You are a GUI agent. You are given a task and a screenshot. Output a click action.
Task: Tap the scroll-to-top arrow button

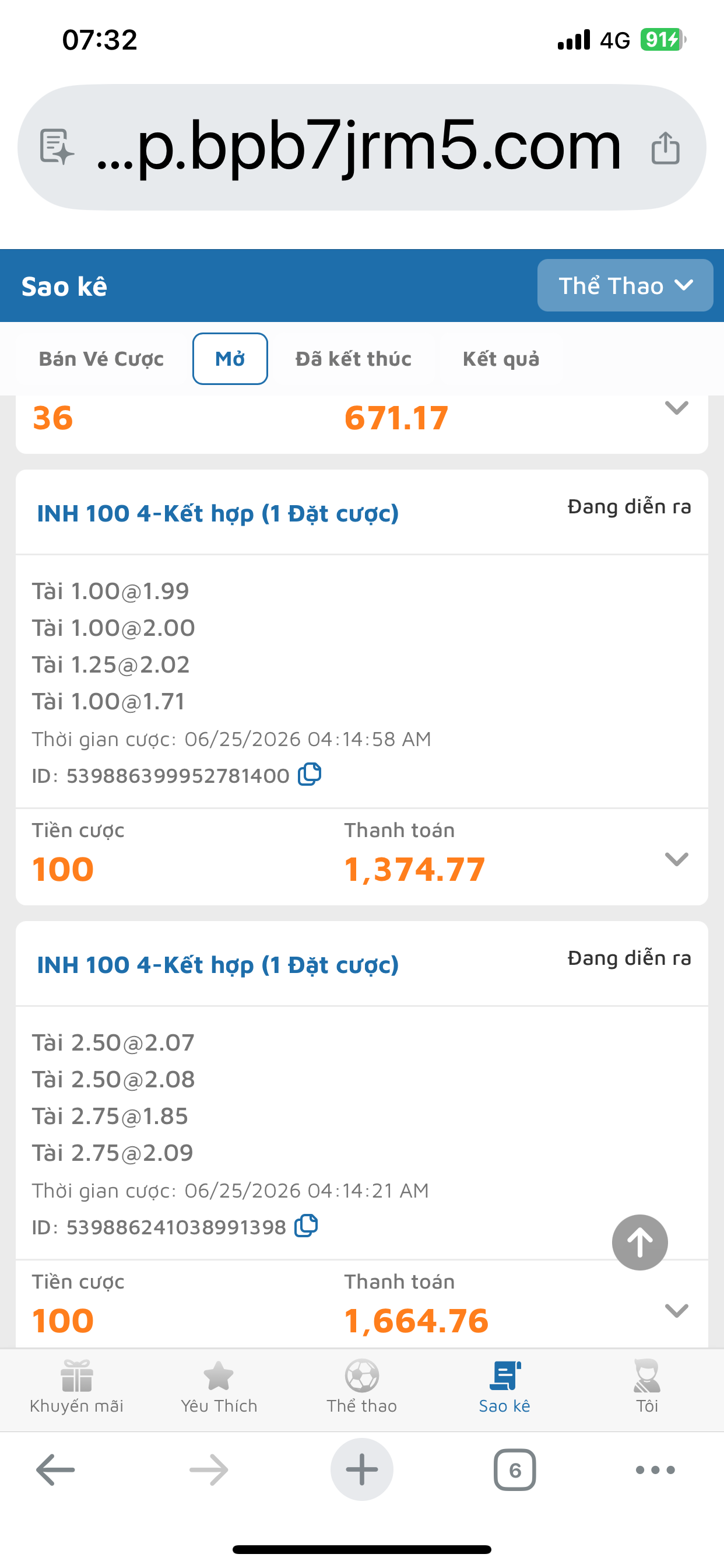coord(639,1242)
